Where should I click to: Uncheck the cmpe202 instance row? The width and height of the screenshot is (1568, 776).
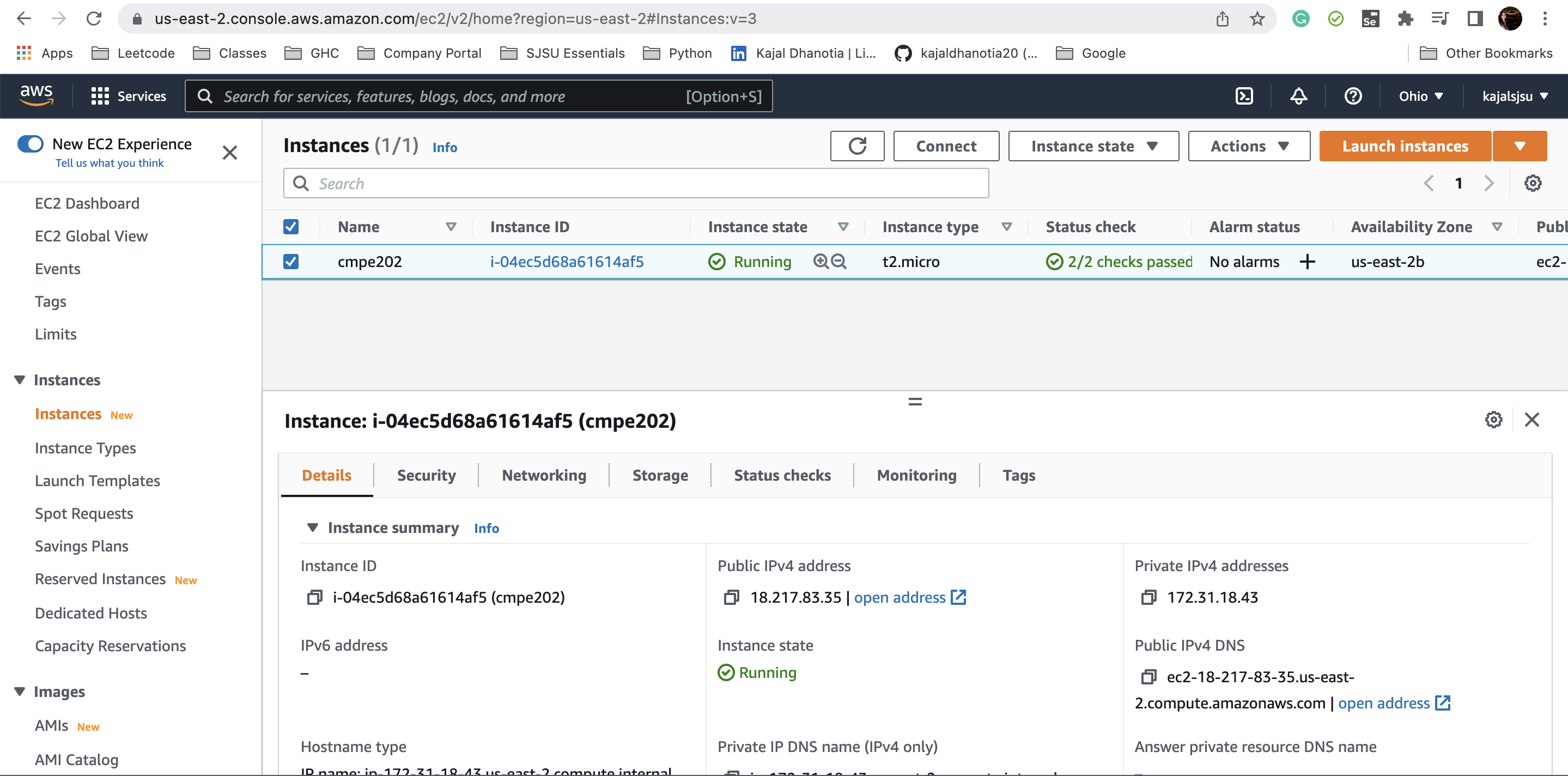pos(291,261)
